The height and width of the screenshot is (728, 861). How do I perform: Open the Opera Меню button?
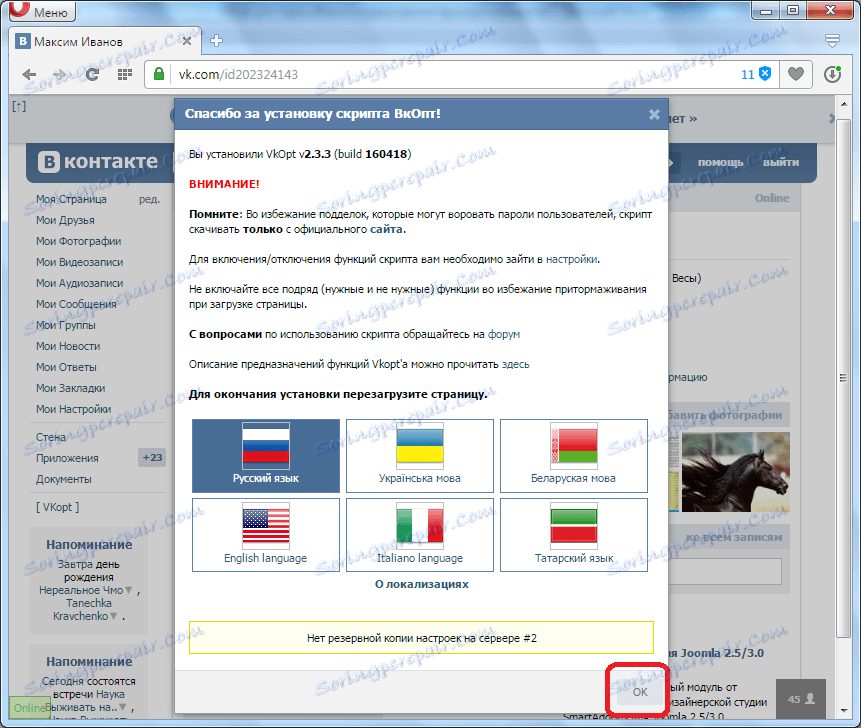tap(42, 11)
